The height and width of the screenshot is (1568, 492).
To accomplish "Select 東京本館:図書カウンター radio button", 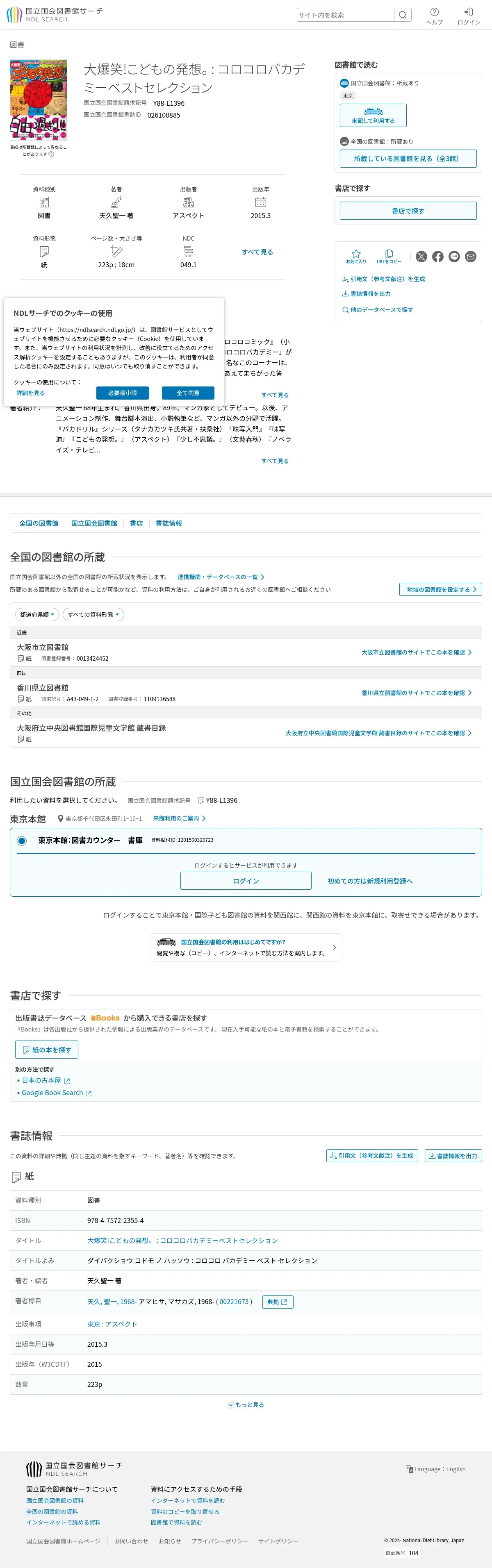I will (x=22, y=841).
